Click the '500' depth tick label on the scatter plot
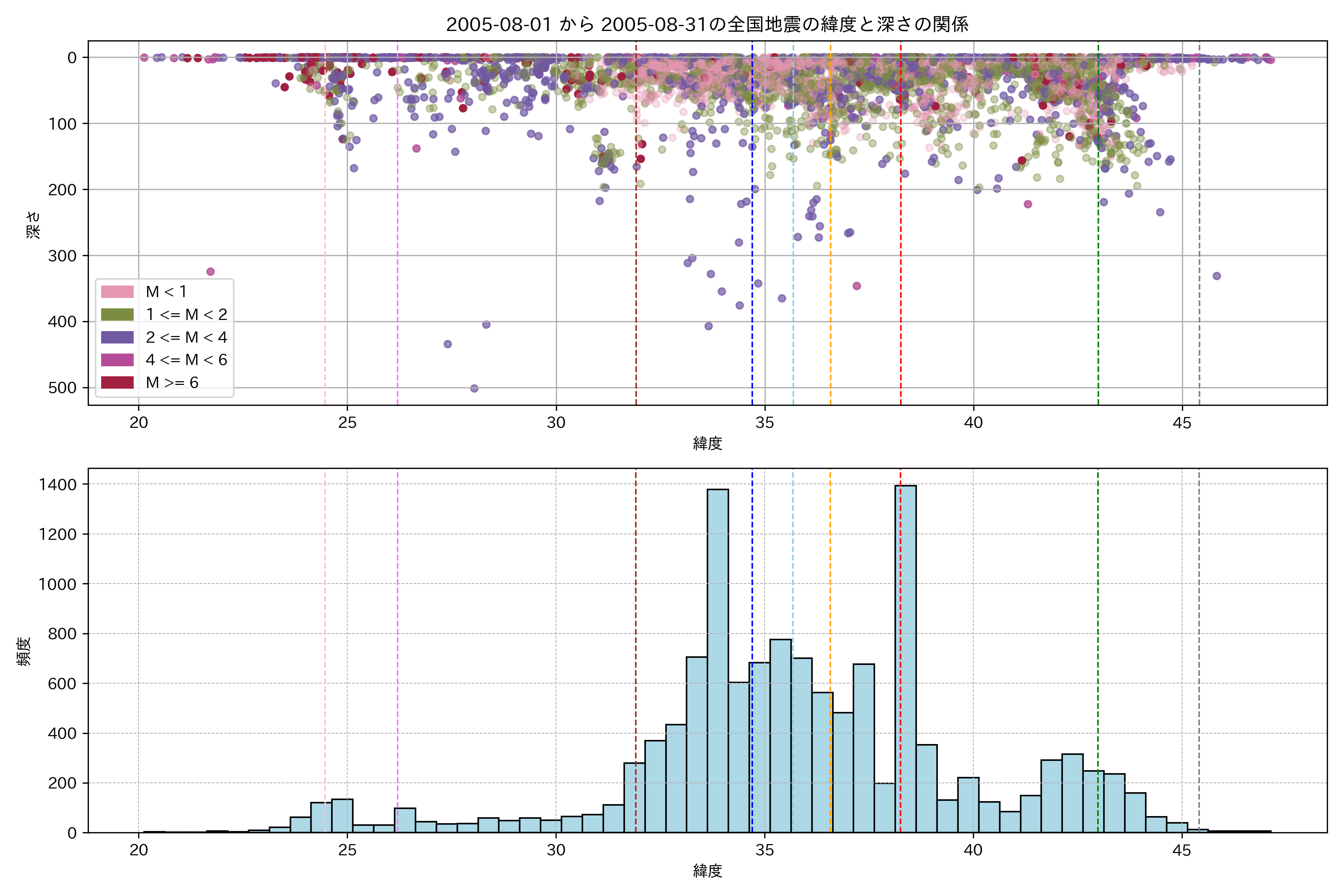1344x896 pixels. (x=62, y=388)
